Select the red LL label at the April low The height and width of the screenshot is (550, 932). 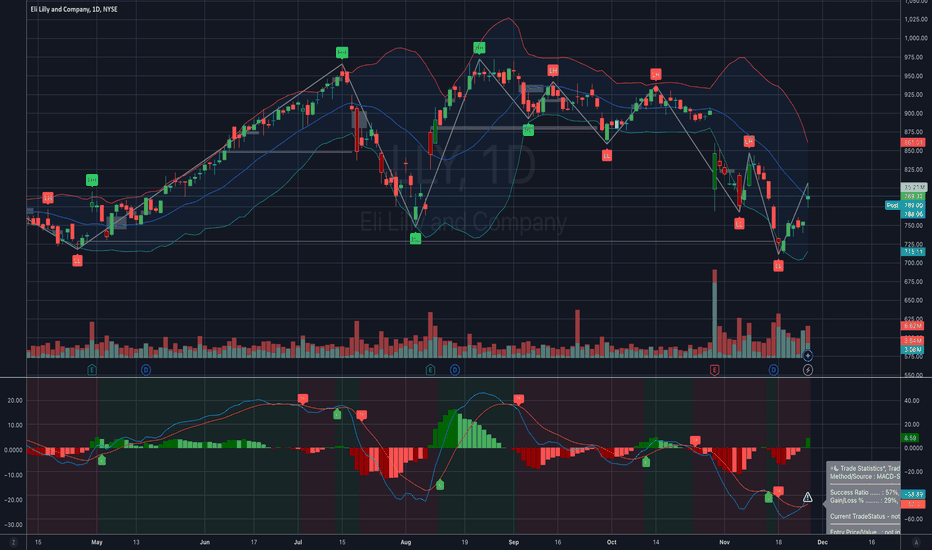77,260
